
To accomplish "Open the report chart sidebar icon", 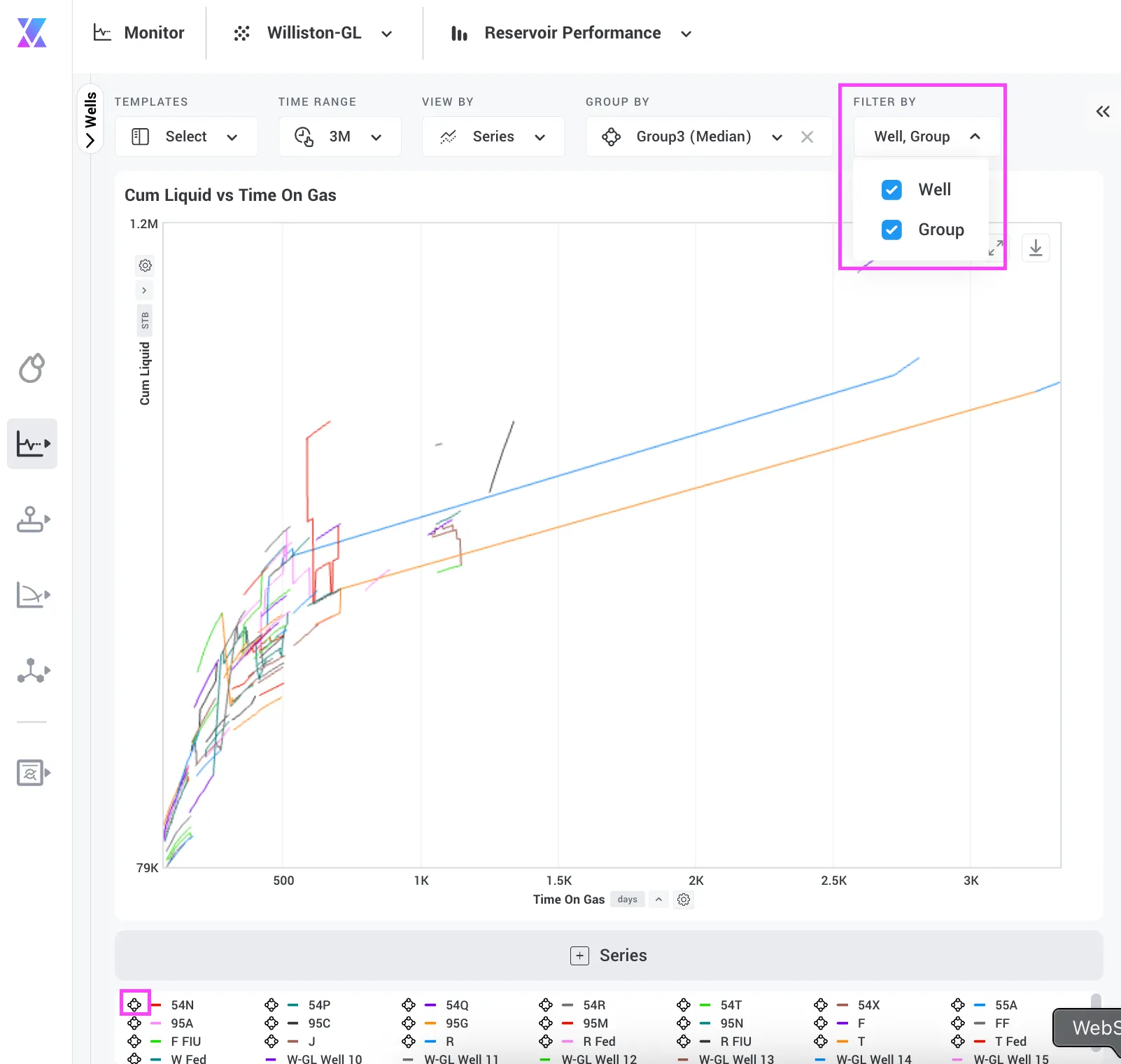I will pos(33,773).
